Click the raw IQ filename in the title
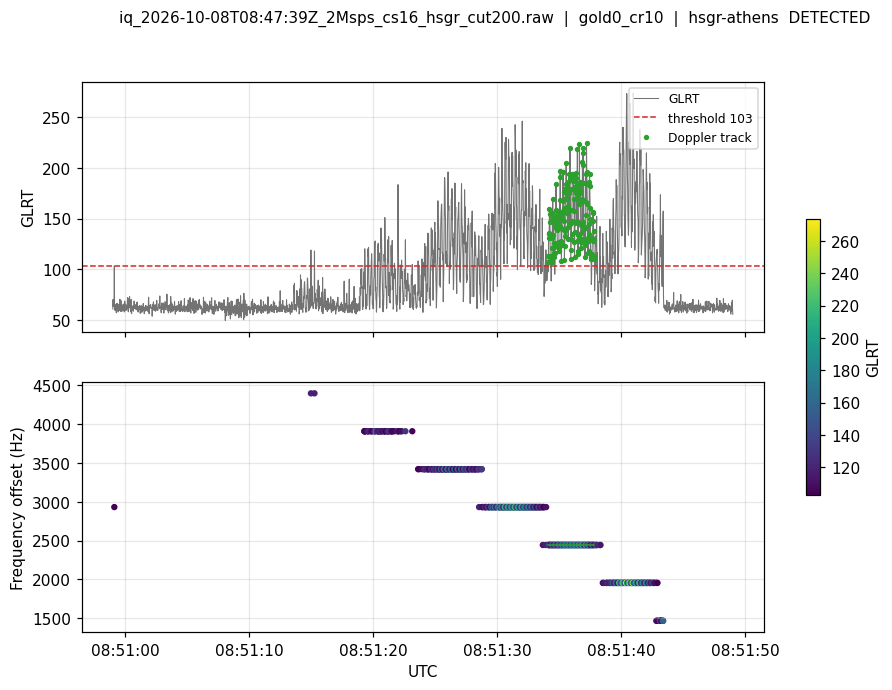The image size is (892, 690). point(336,18)
